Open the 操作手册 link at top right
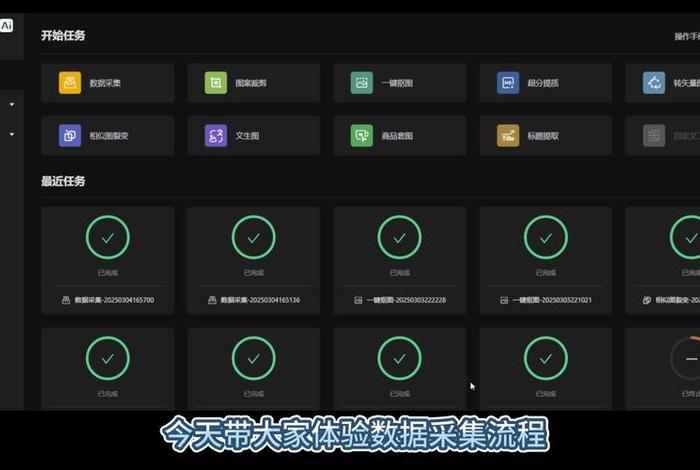This screenshot has height=470, width=700. click(687, 36)
